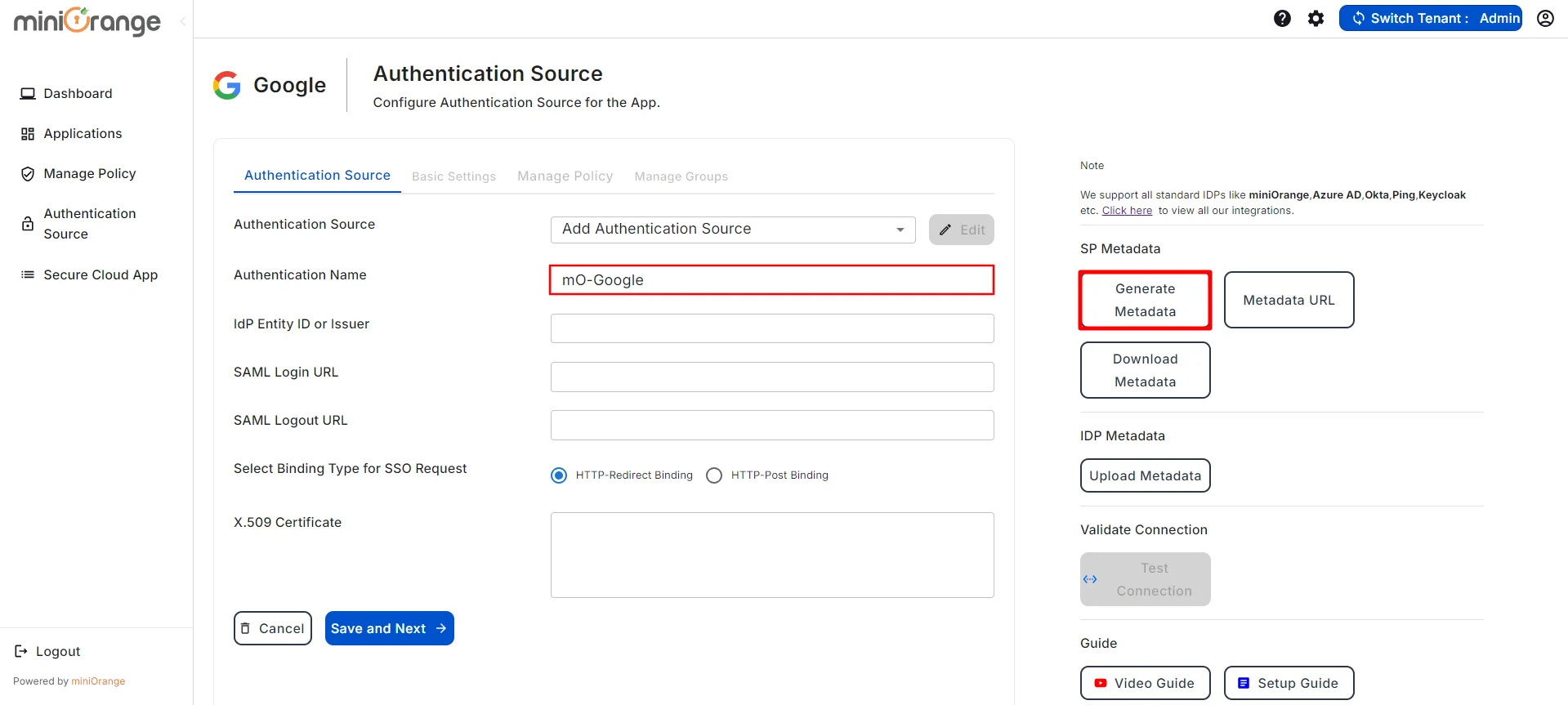Screen dimensions: 1568x705
Task: Collapse the sidebar with chevron arrow
Action: tap(183, 21)
